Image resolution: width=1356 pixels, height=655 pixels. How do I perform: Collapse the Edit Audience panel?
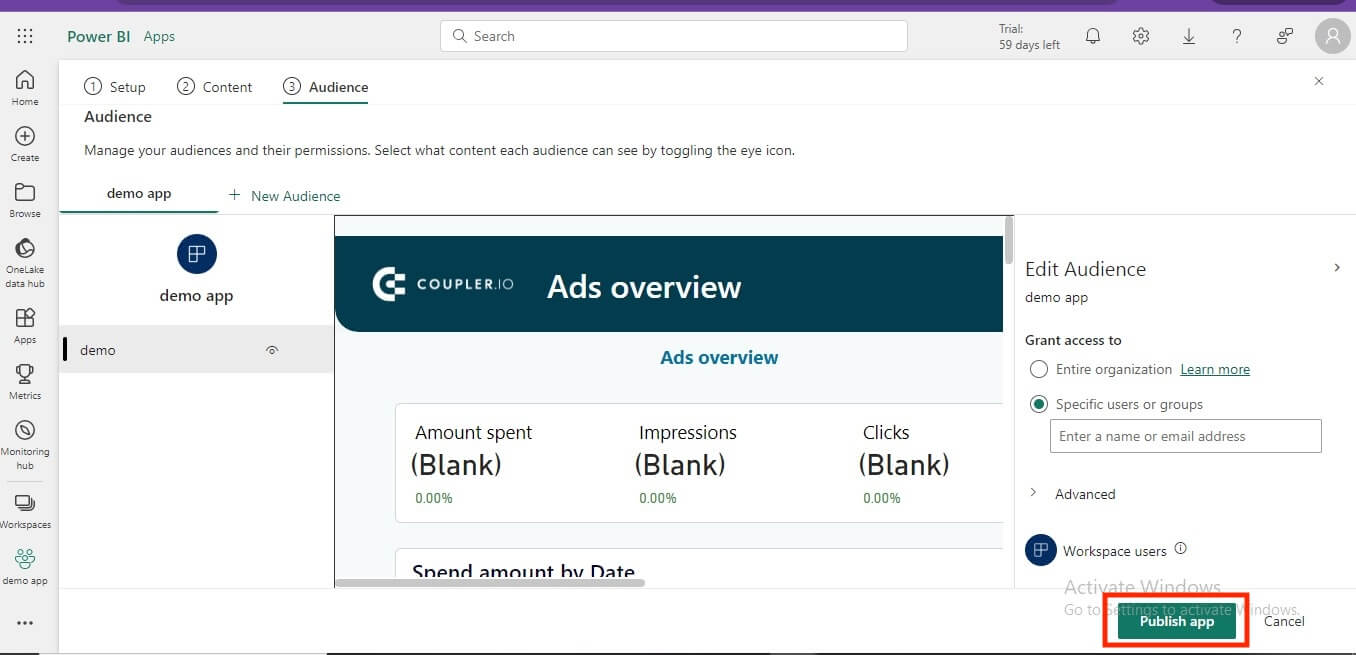click(x=1337, y=267)
